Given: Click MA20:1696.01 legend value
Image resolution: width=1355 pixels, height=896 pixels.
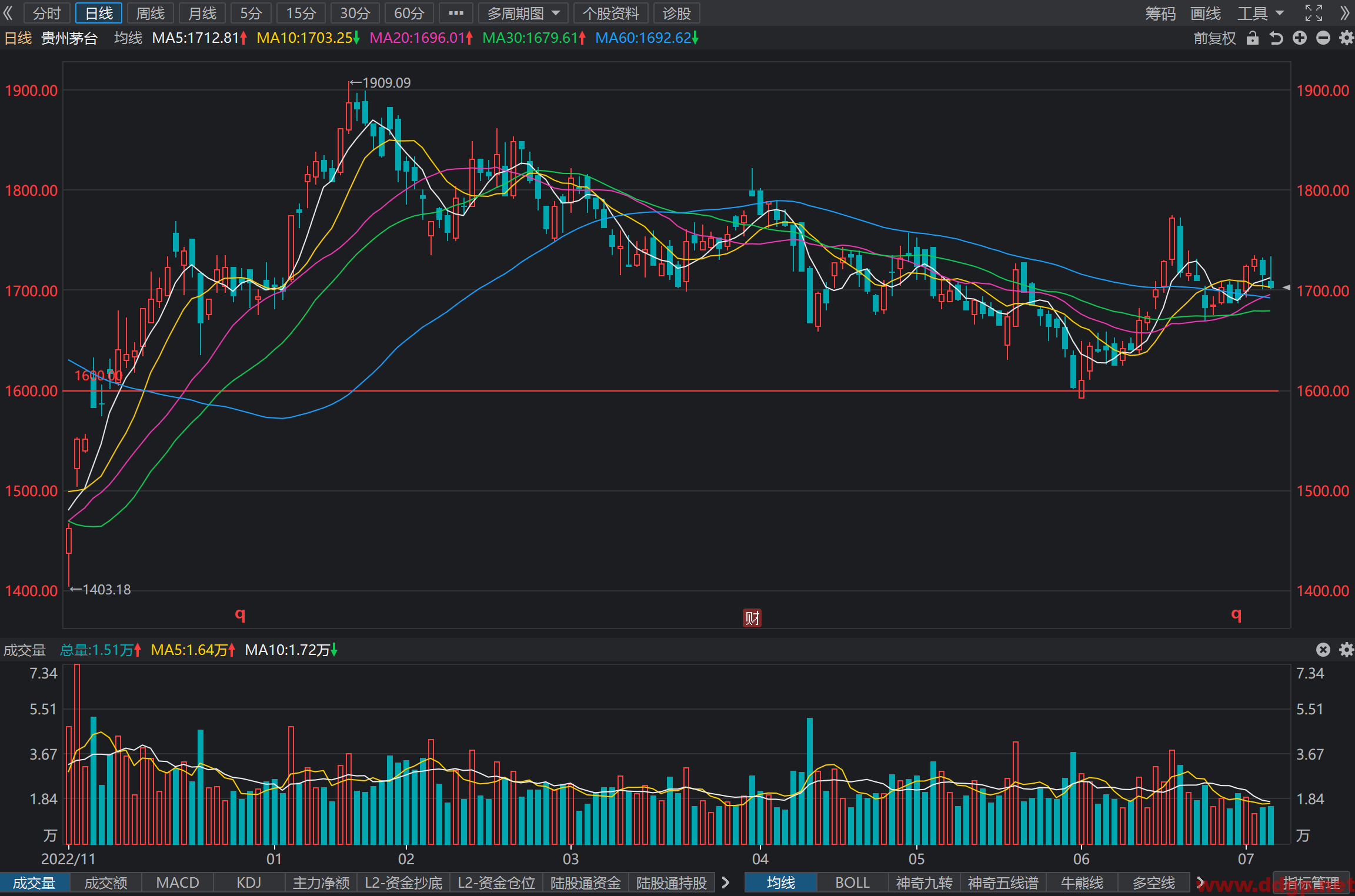Looking at the screenshot, I should [x=421, y=38].
